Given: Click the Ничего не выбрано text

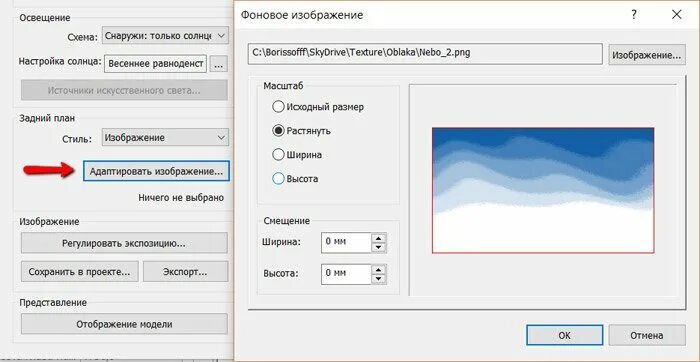Looking at the screenshot, I should click(181, 198).
